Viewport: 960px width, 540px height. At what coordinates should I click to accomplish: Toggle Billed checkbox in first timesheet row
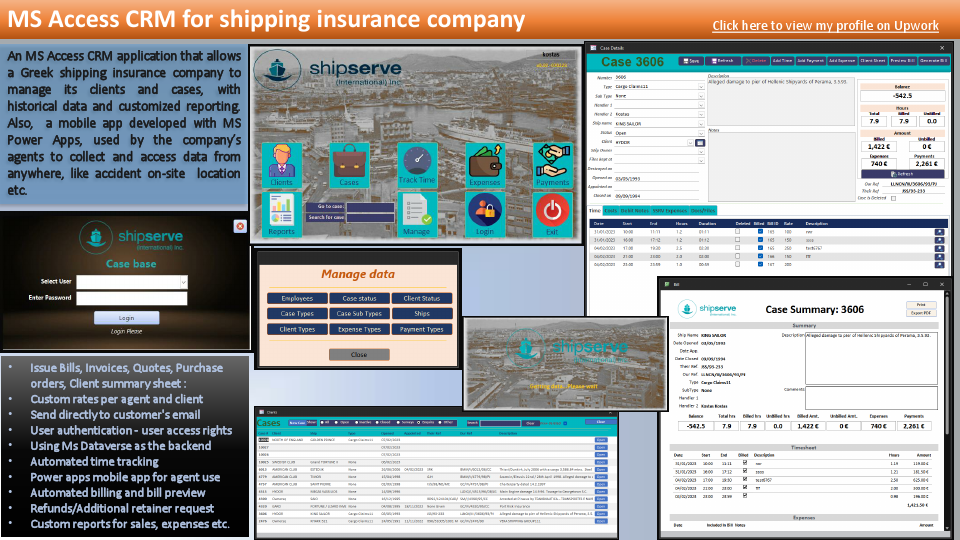(760, 232)
